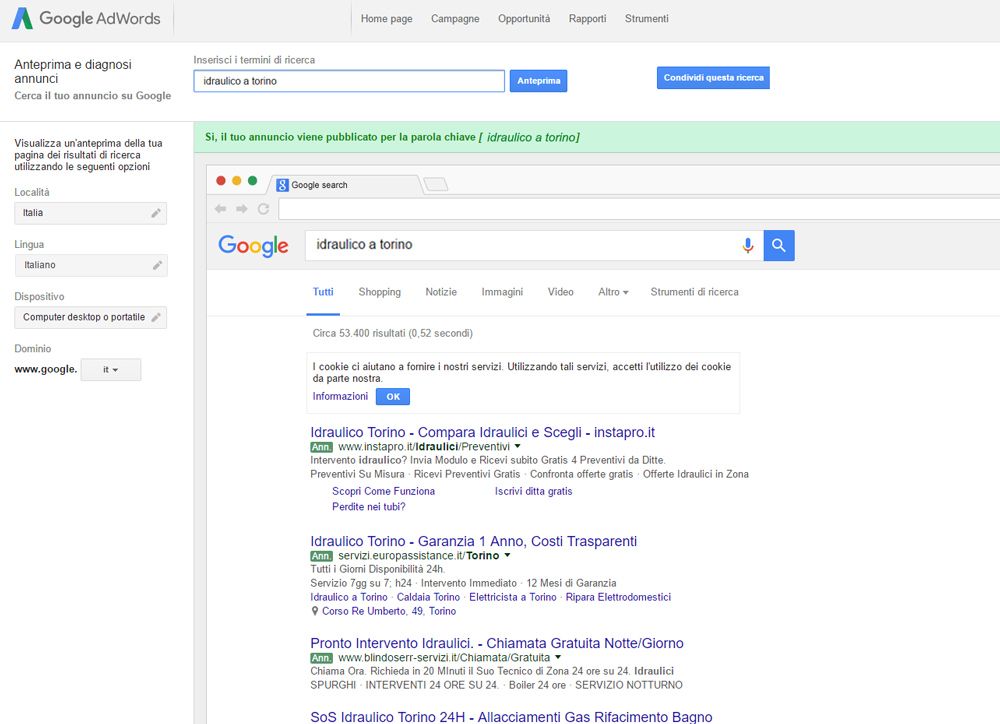
Task: Expand the europassistance ad URL arrow
Action: 508,555
